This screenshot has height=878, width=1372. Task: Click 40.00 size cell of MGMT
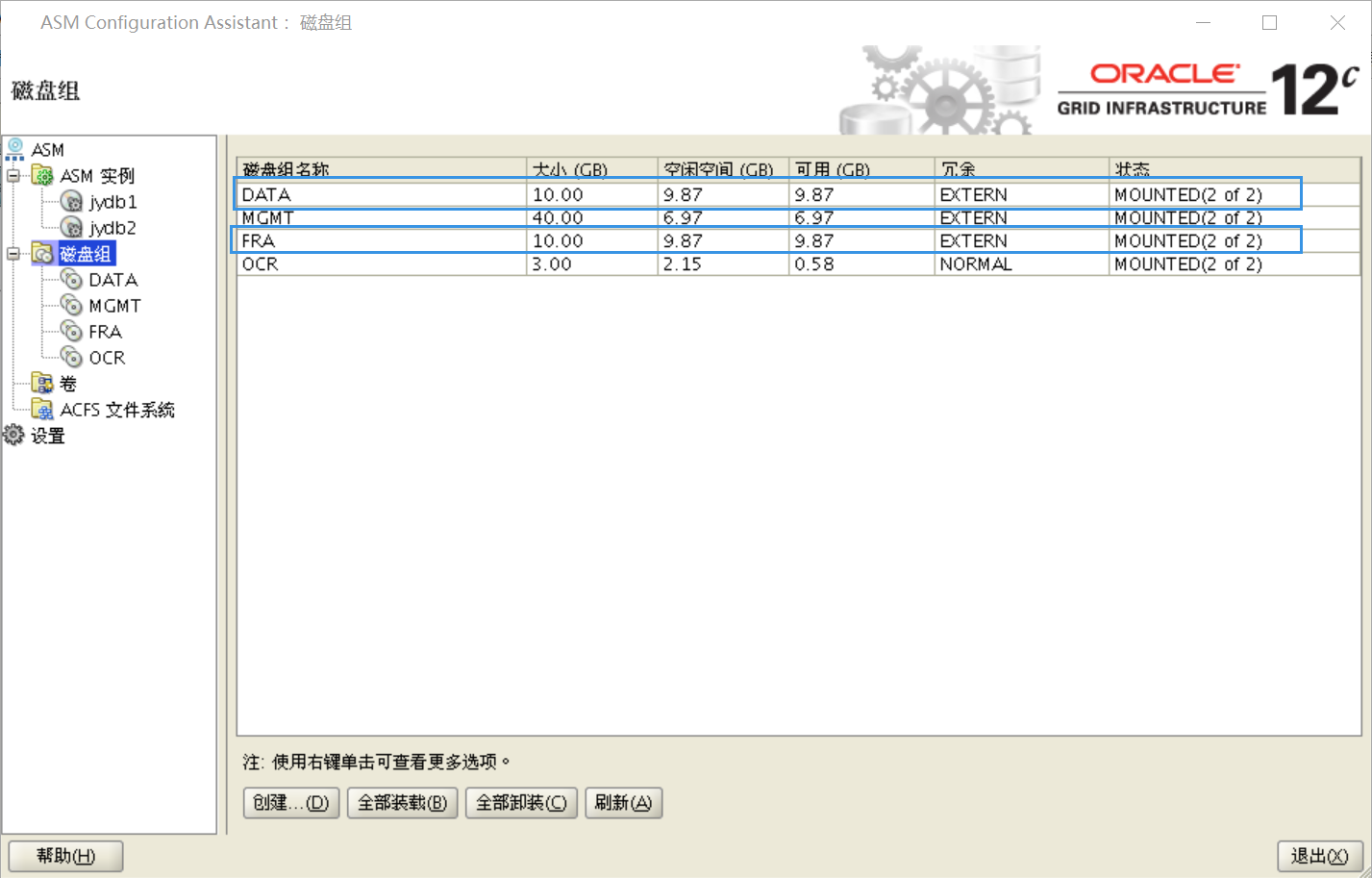click(x=592, y=218)
